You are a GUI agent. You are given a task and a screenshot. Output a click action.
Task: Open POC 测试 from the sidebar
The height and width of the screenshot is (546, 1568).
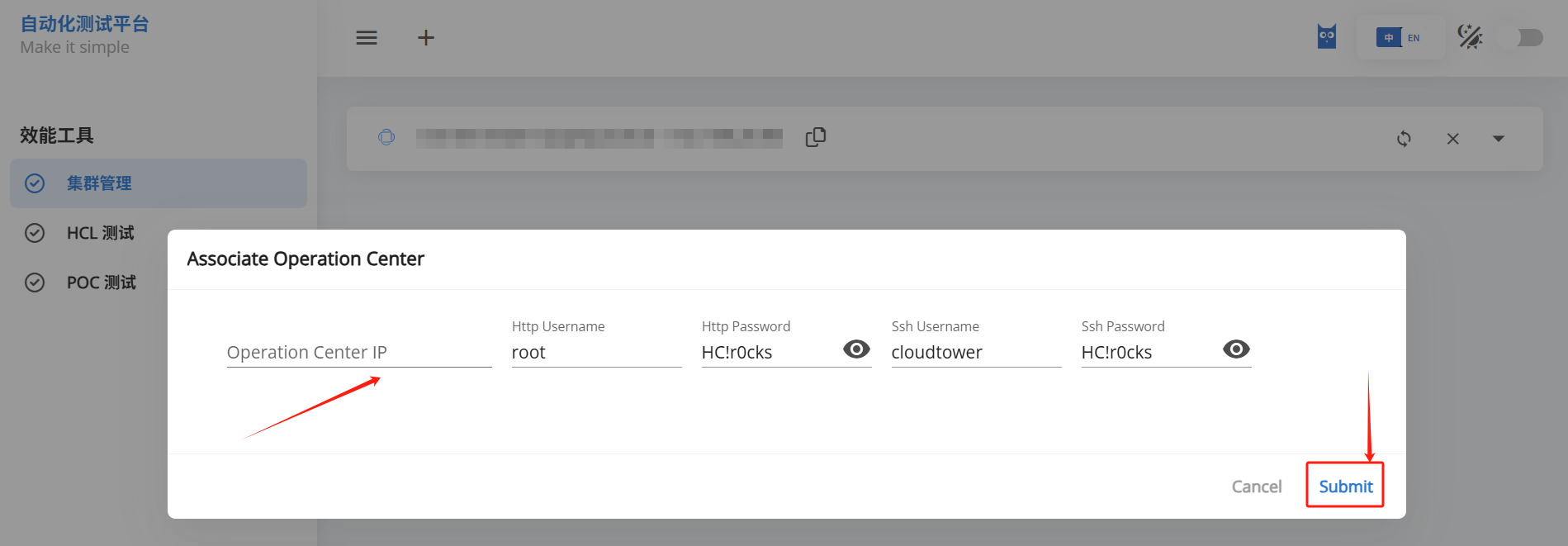click(x=101, y=282)
